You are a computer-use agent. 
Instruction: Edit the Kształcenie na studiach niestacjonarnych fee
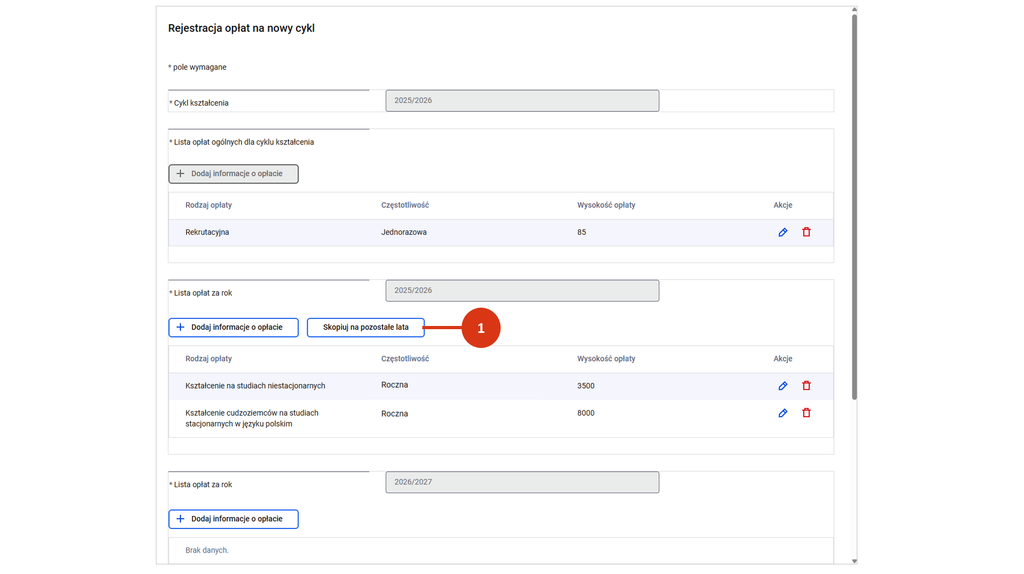pos(782,386)
